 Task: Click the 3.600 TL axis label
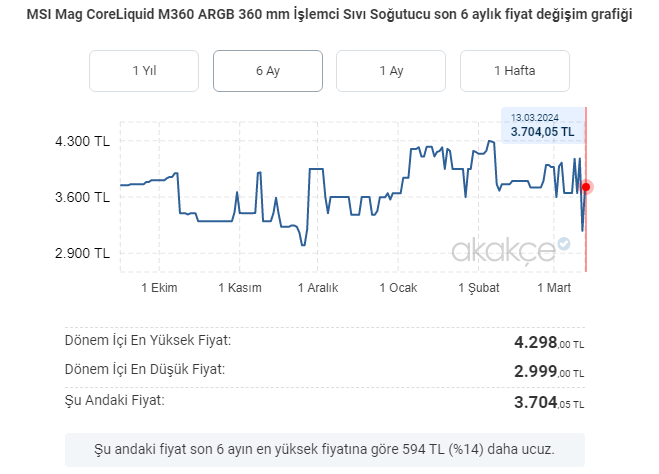[82, 197]
